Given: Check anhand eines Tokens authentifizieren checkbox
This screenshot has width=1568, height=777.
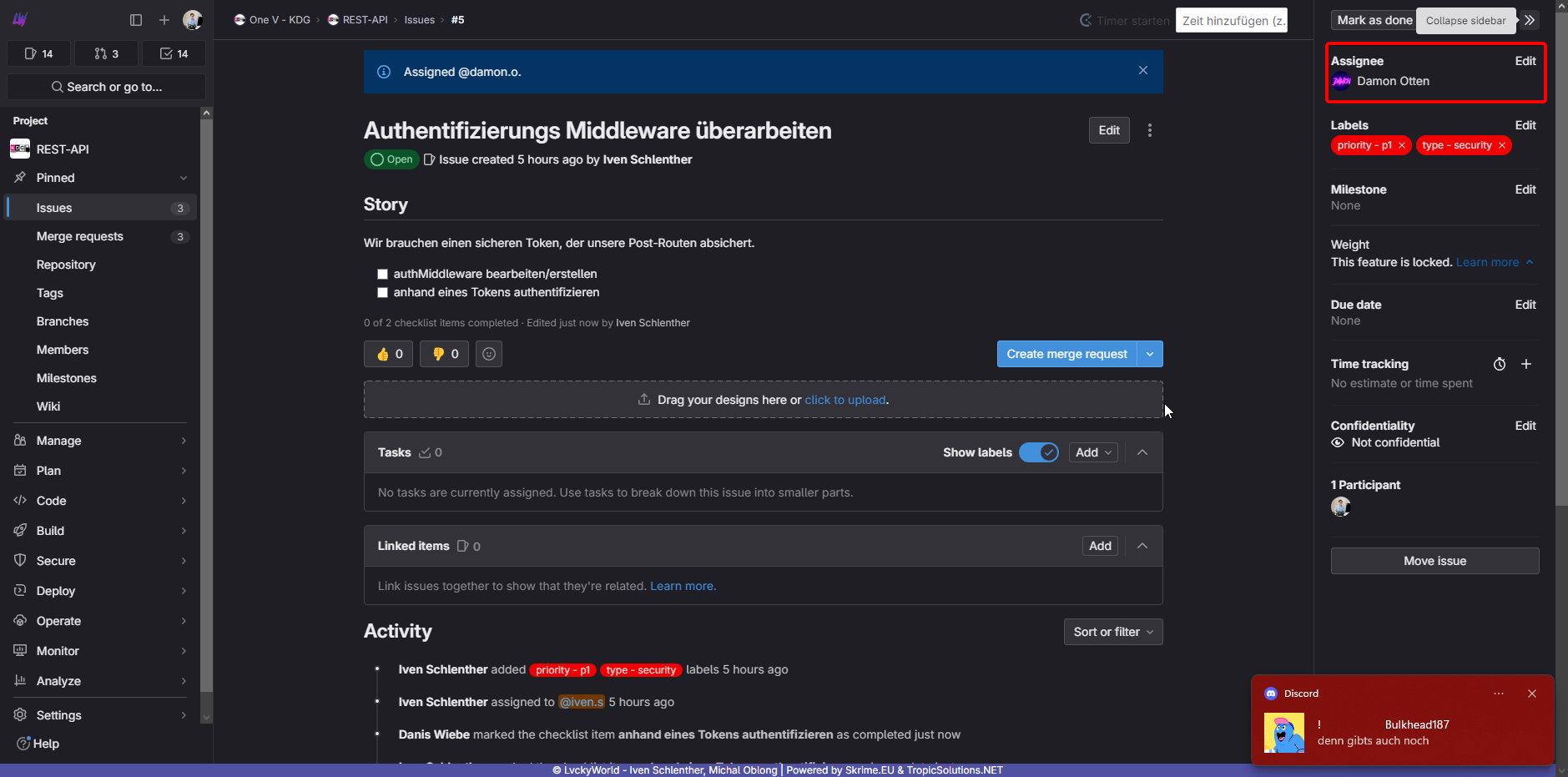Looking at the screenshot, I should (x=382, y=292).
